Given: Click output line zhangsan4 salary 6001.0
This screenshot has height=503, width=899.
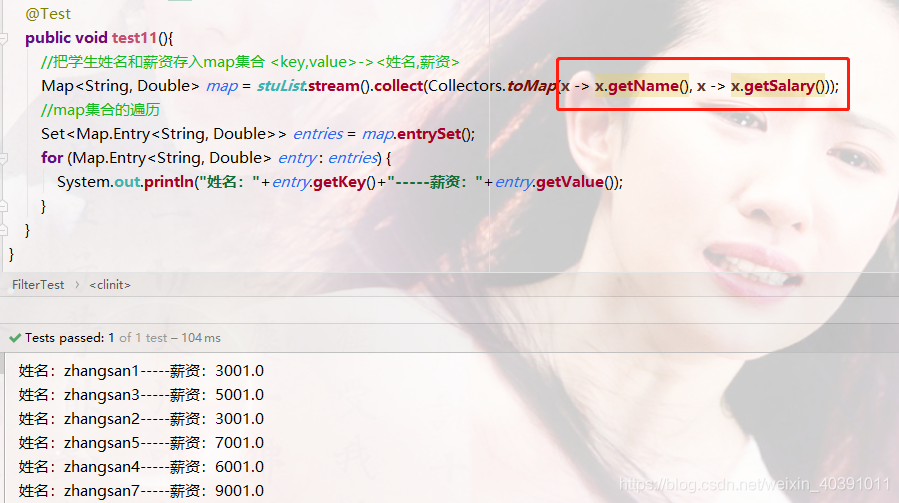Looking at the screenshot, I should point(141,467).
